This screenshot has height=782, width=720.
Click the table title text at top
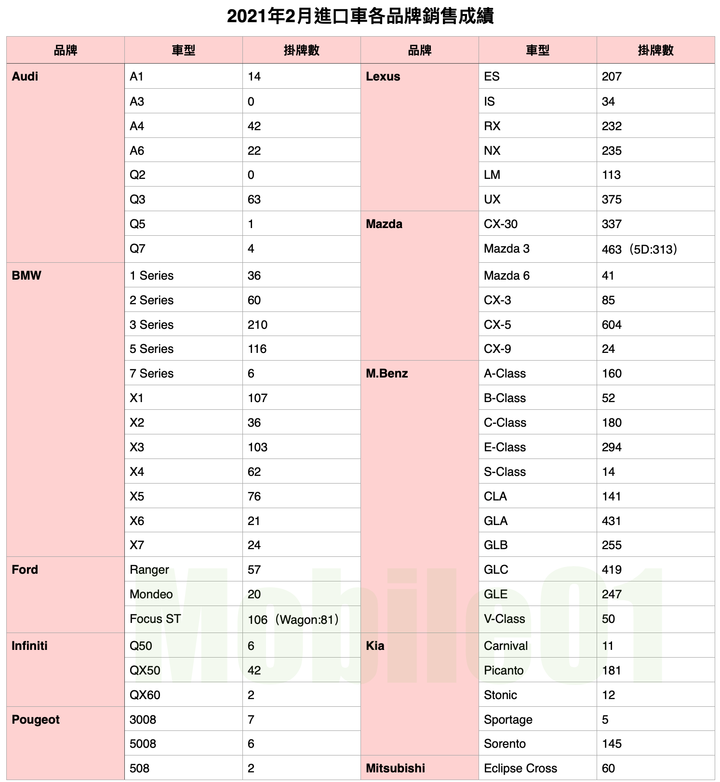[360, 16]
